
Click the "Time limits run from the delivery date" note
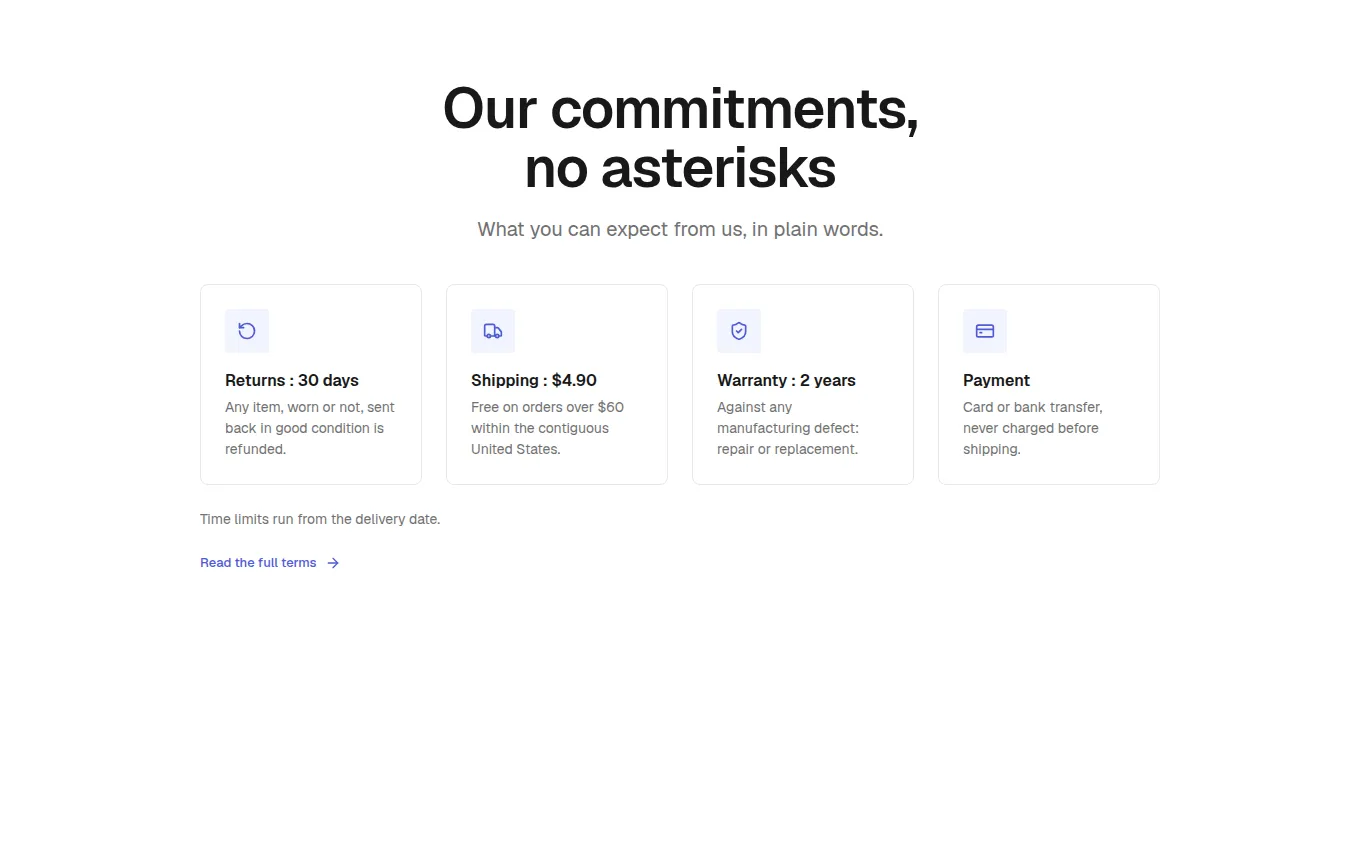click(x=320, y=519)
